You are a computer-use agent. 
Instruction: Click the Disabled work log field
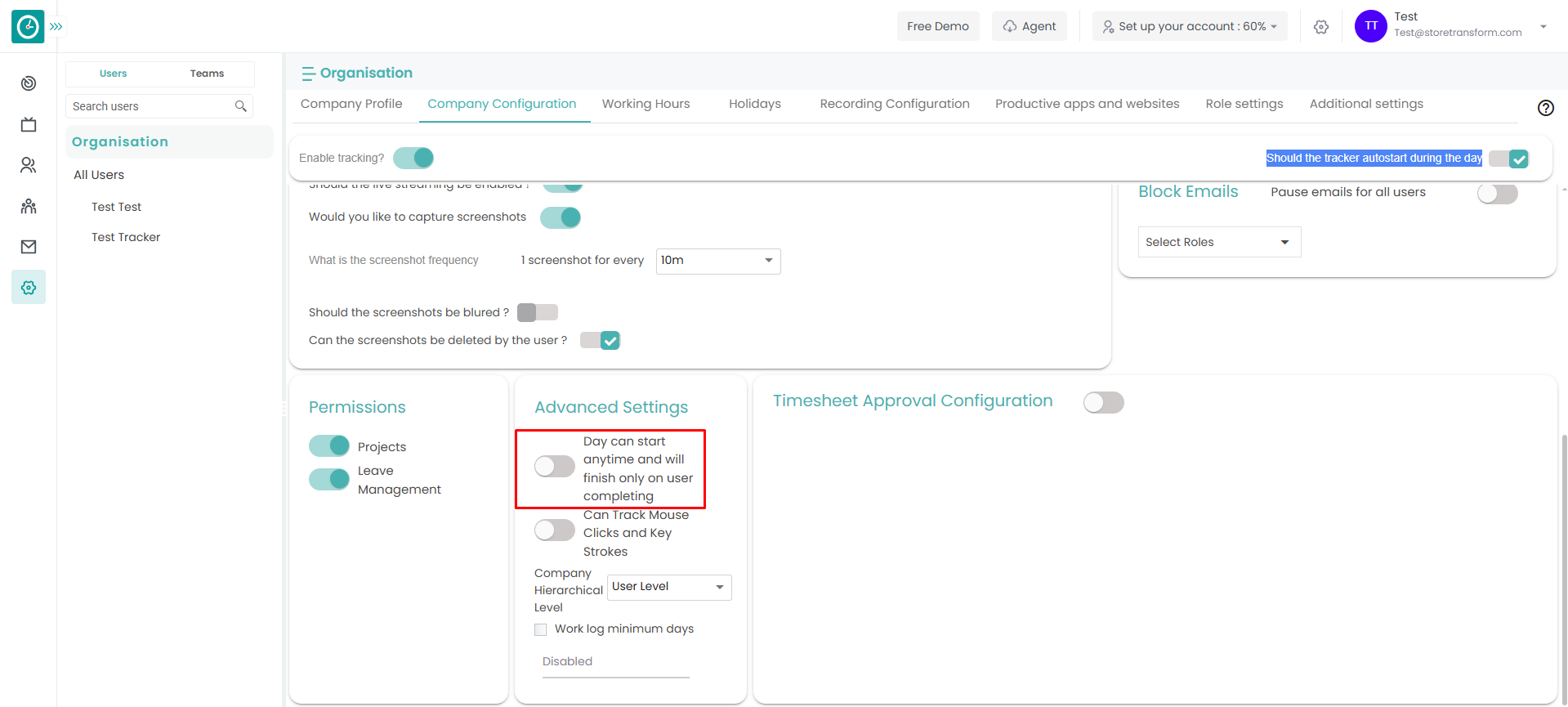616,662
